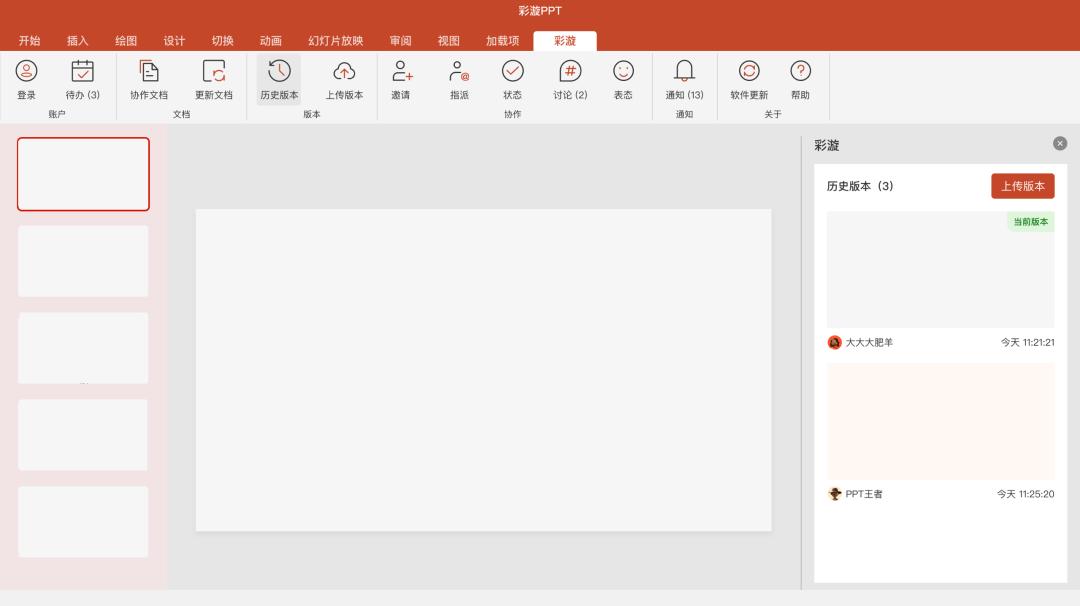Open the 讨论 (2) discussion panel

coord(568,80)
